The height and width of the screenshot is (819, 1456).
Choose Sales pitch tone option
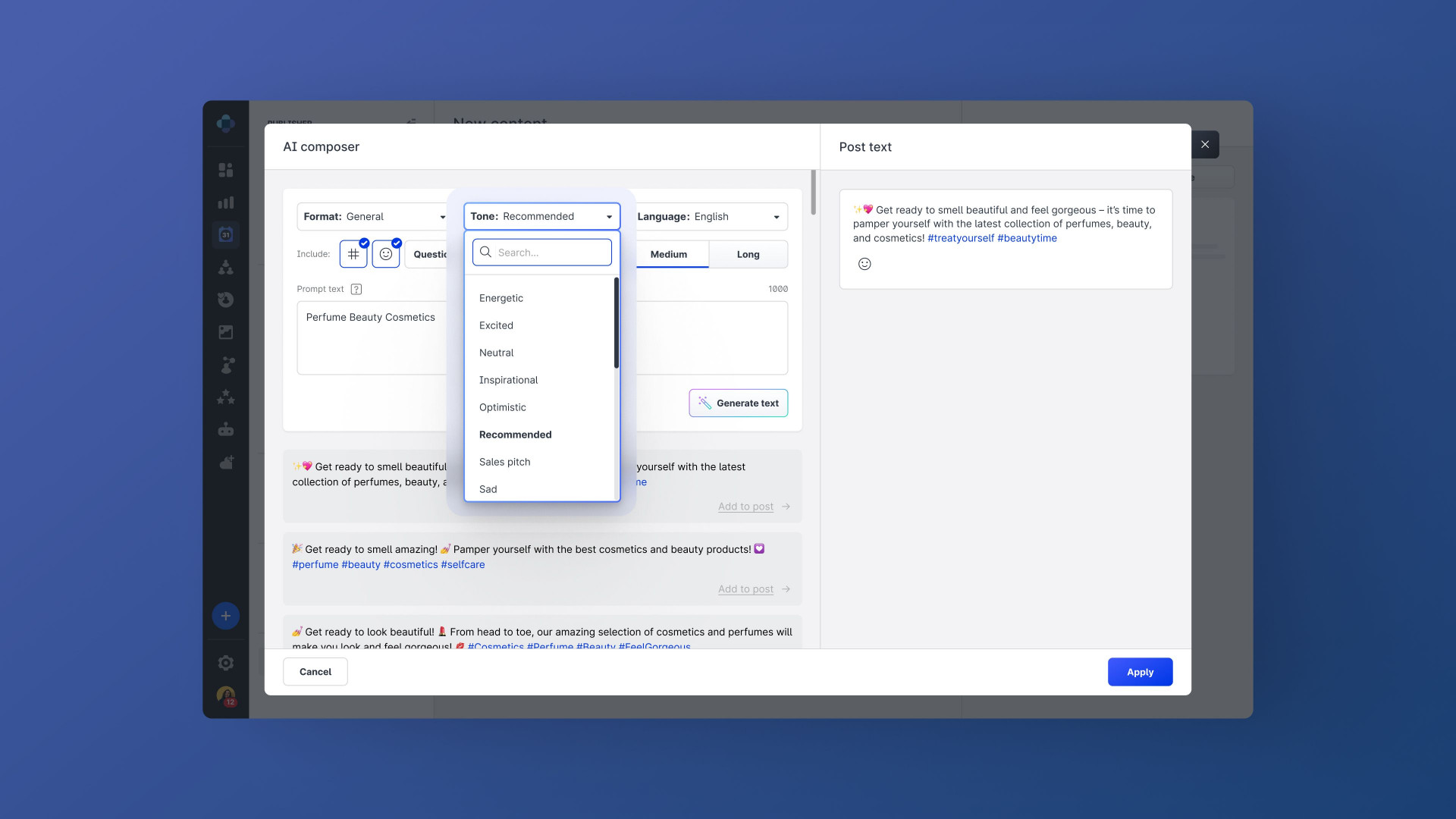coord(504,462)
